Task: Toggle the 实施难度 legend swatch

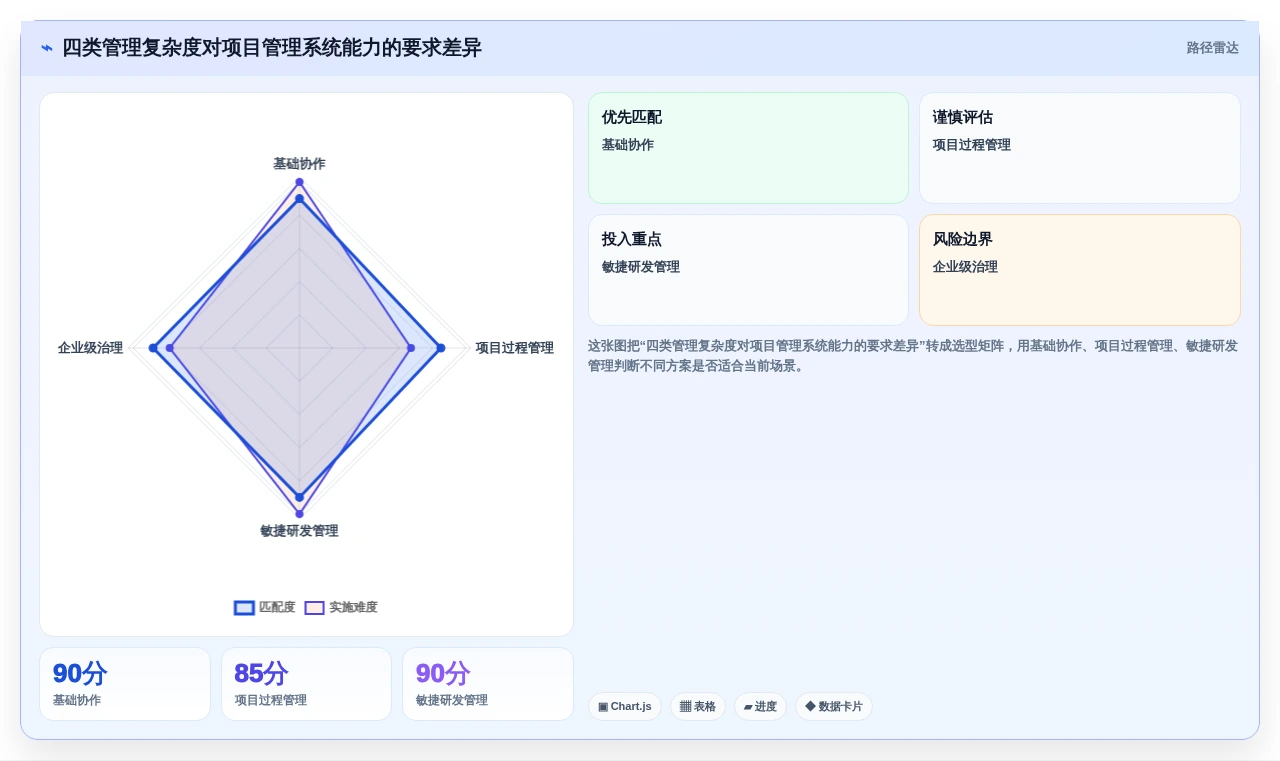Action: tap(314, 607)
